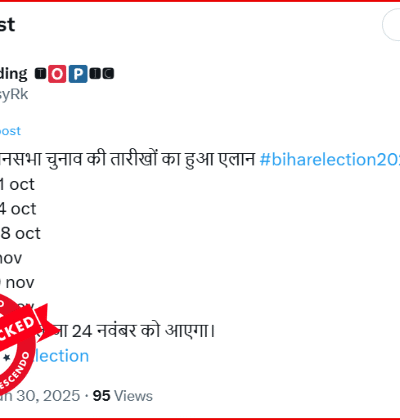Click the '95 Views' counter

coord(123,396)
